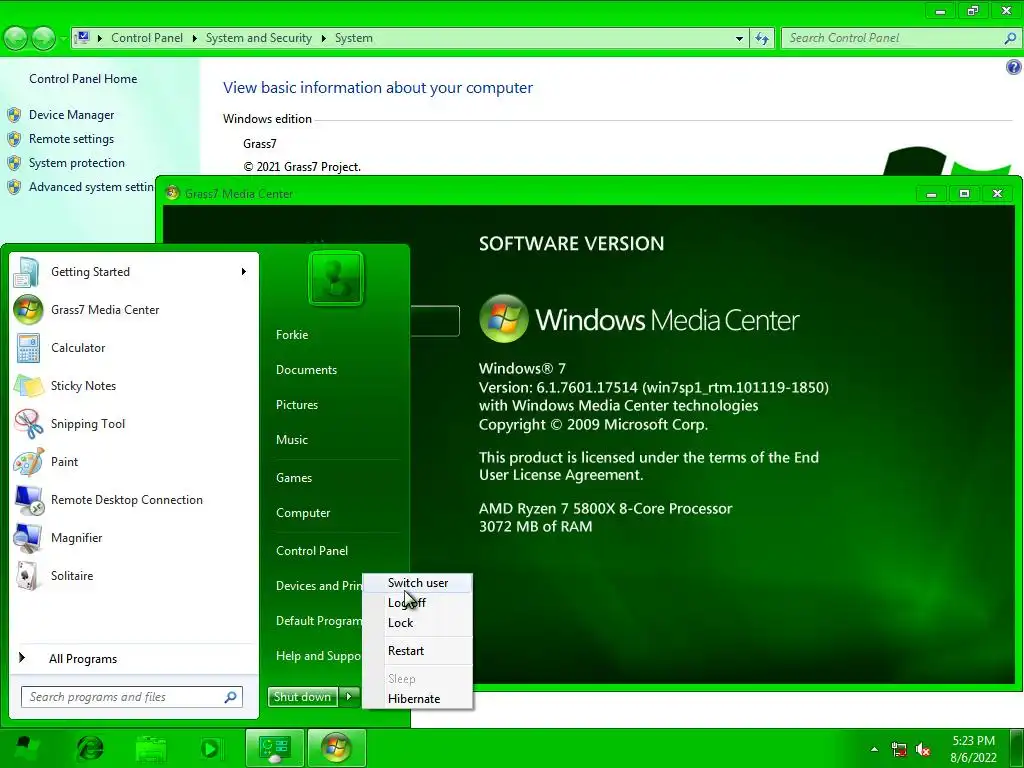The width and height of the screenshot is (1024, 768).
Task: Open System protection in the sidebar
Action: 76,163
